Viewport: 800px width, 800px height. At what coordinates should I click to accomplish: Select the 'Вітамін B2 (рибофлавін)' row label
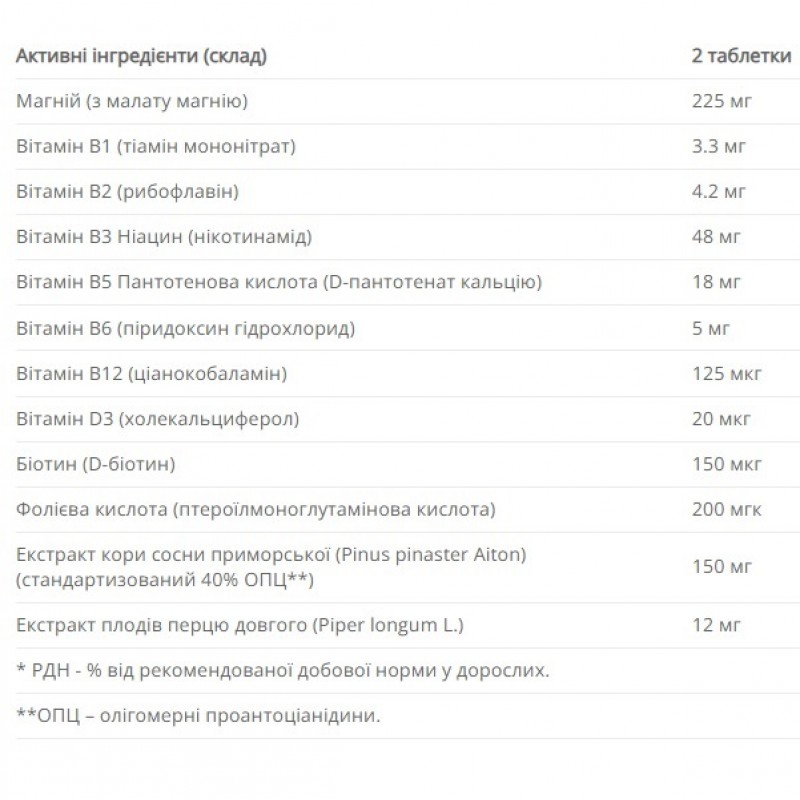point(128,192)
